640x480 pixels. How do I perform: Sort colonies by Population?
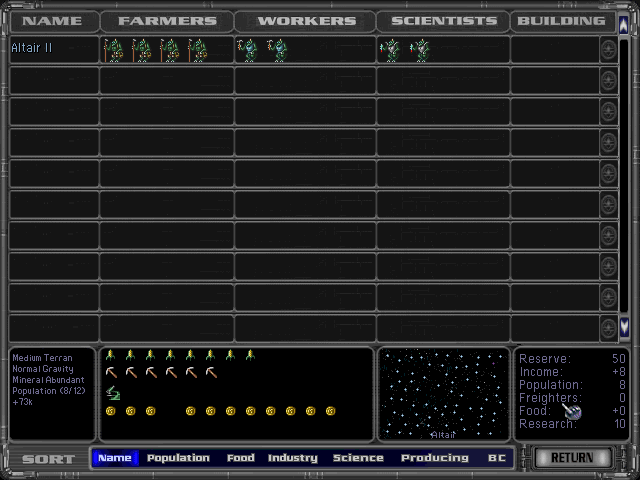pyautogui.click(x=178, y=458)
